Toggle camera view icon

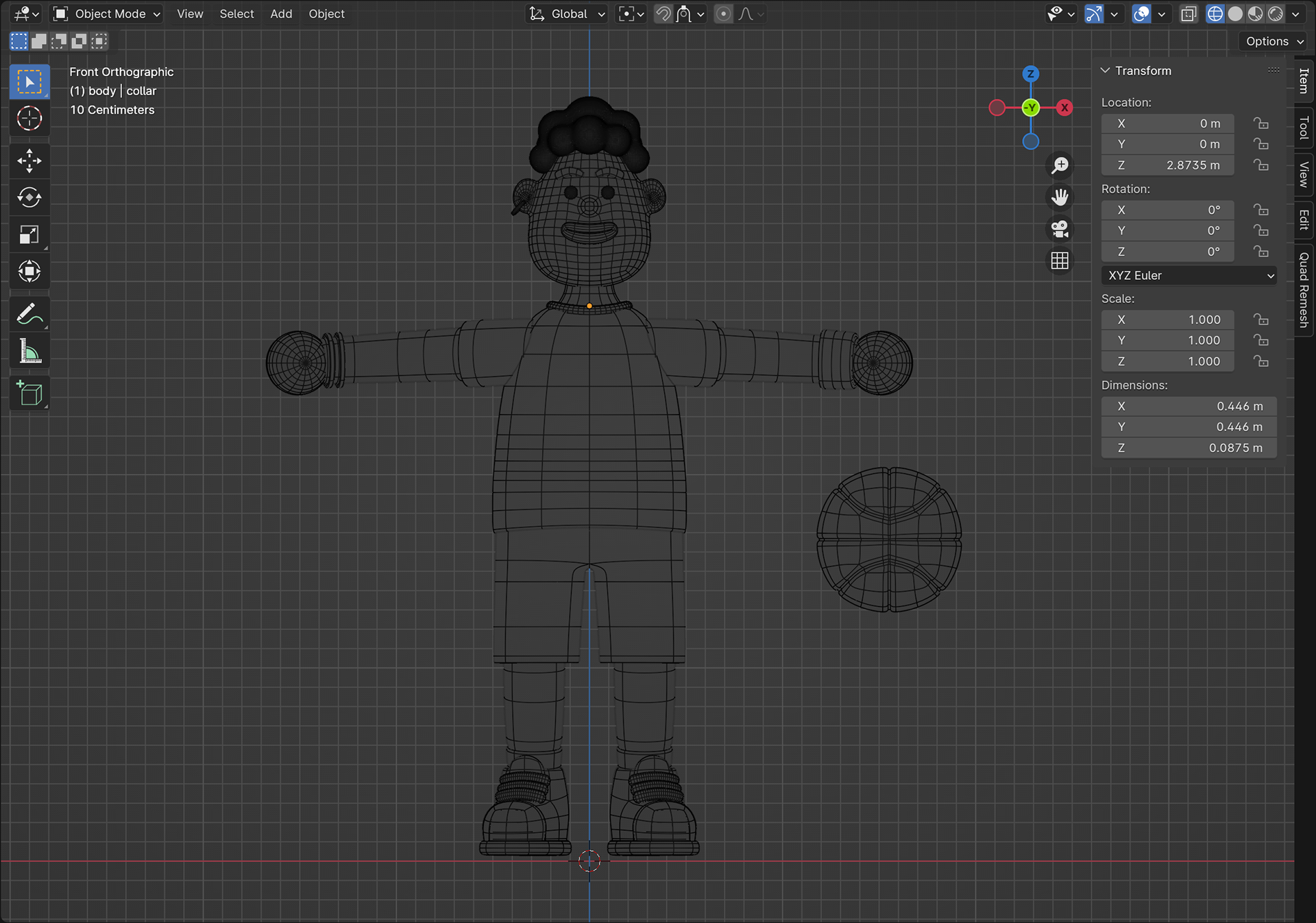click(1060, 229)
